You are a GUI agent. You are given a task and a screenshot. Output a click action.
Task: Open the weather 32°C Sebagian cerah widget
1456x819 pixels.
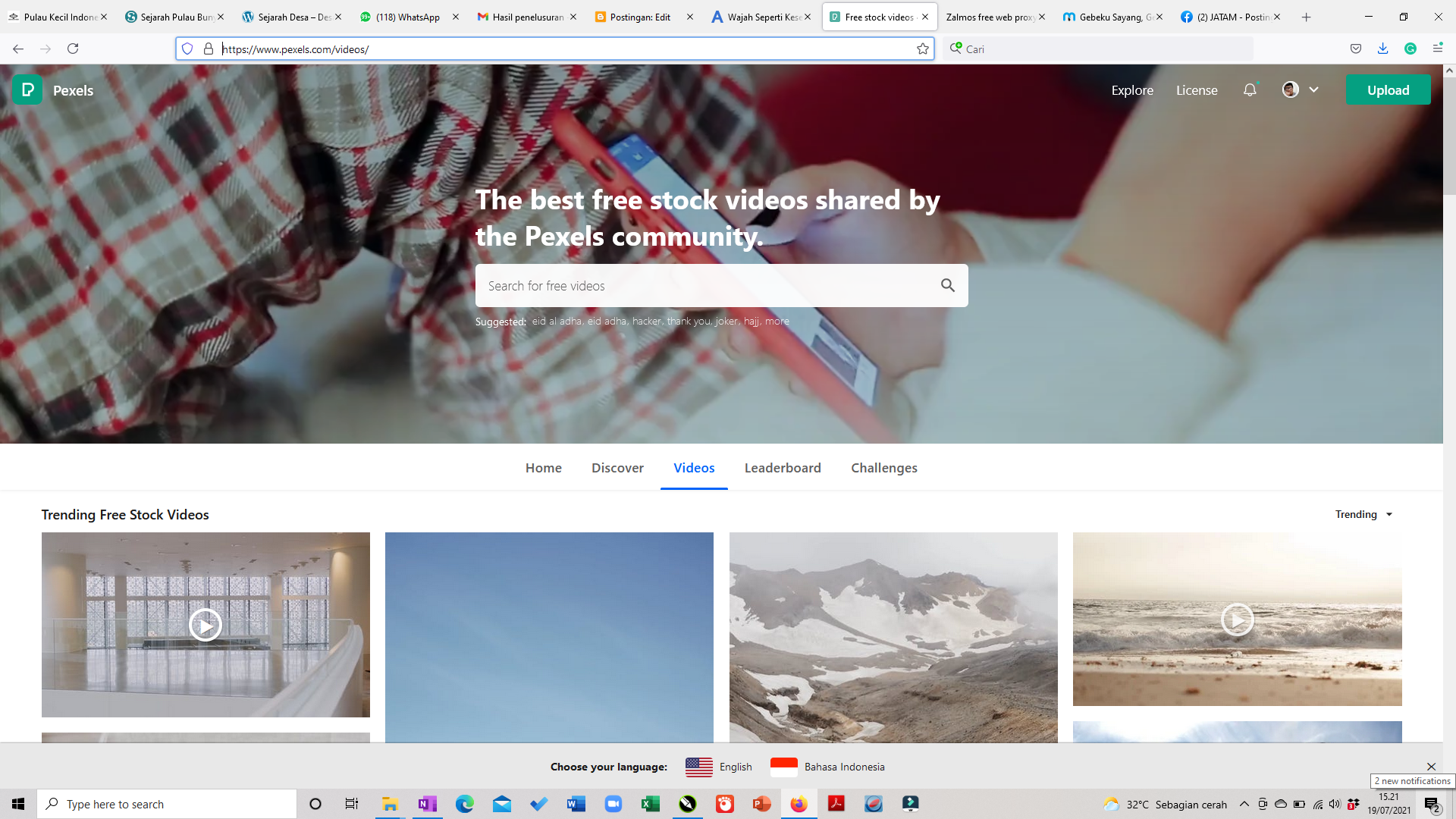(1166, 804)
